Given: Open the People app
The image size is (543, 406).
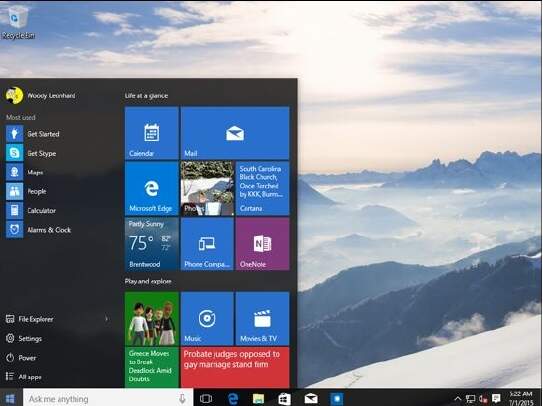Looking at the screenshot, I should click(36, 191).
